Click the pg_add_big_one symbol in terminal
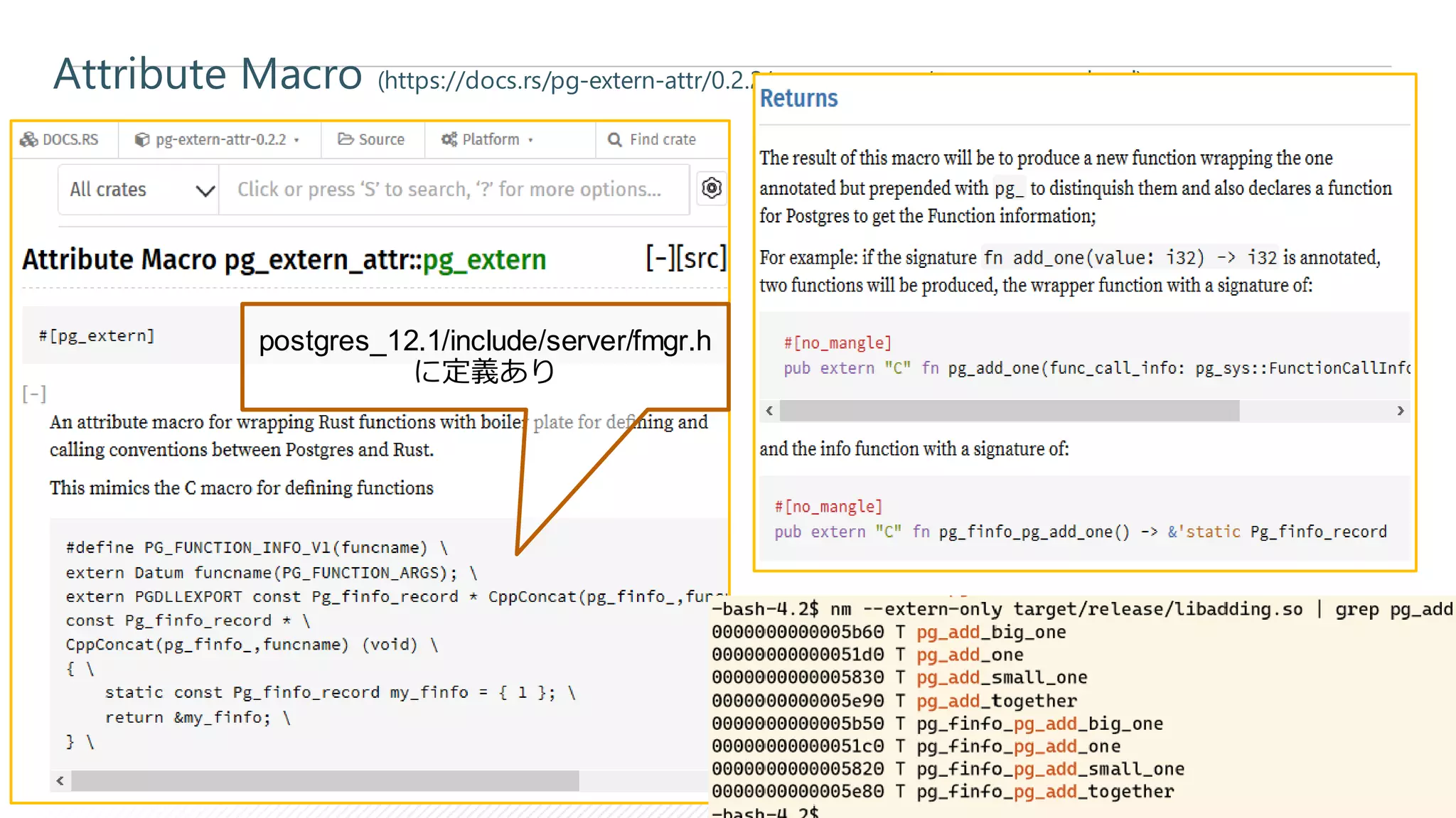 (991, 633)
